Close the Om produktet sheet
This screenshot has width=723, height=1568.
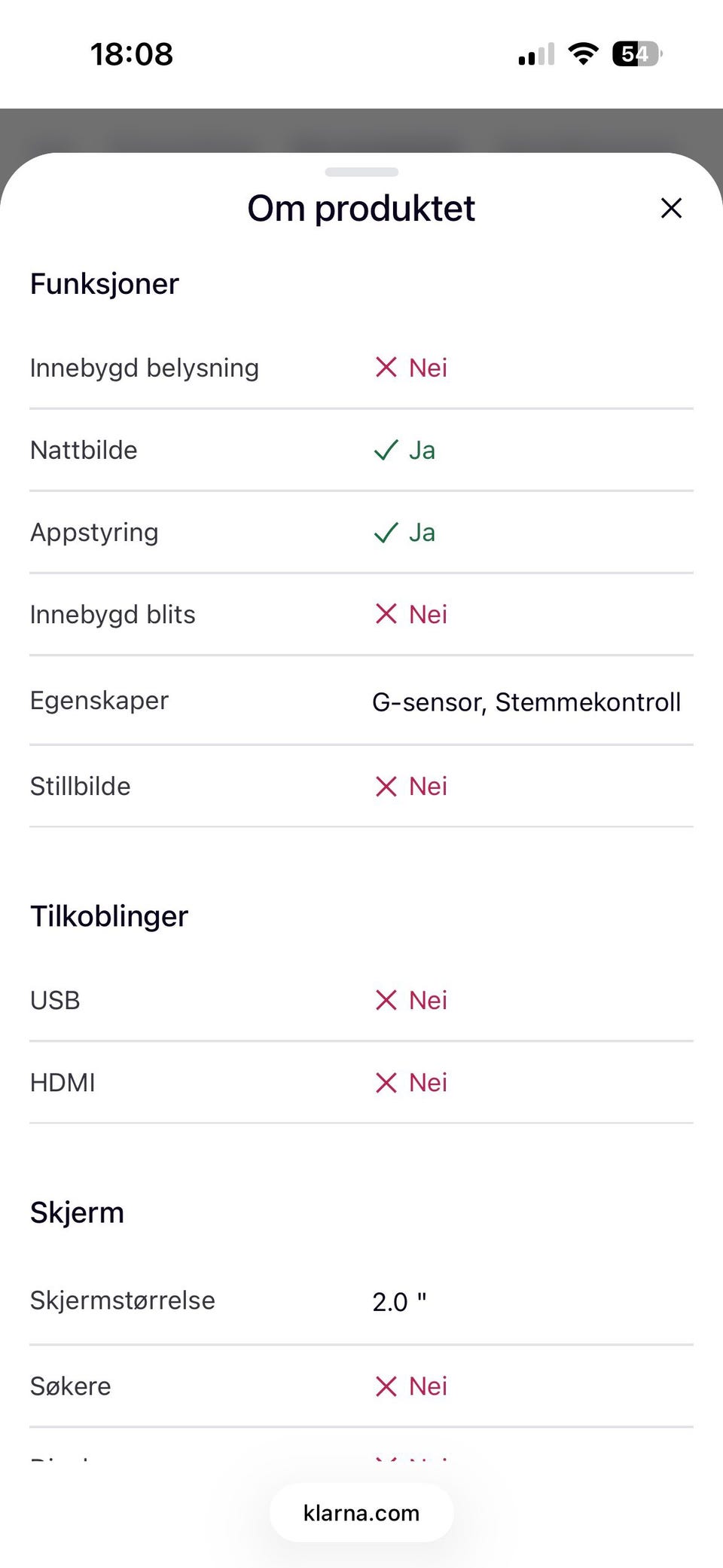click(671, 208)
